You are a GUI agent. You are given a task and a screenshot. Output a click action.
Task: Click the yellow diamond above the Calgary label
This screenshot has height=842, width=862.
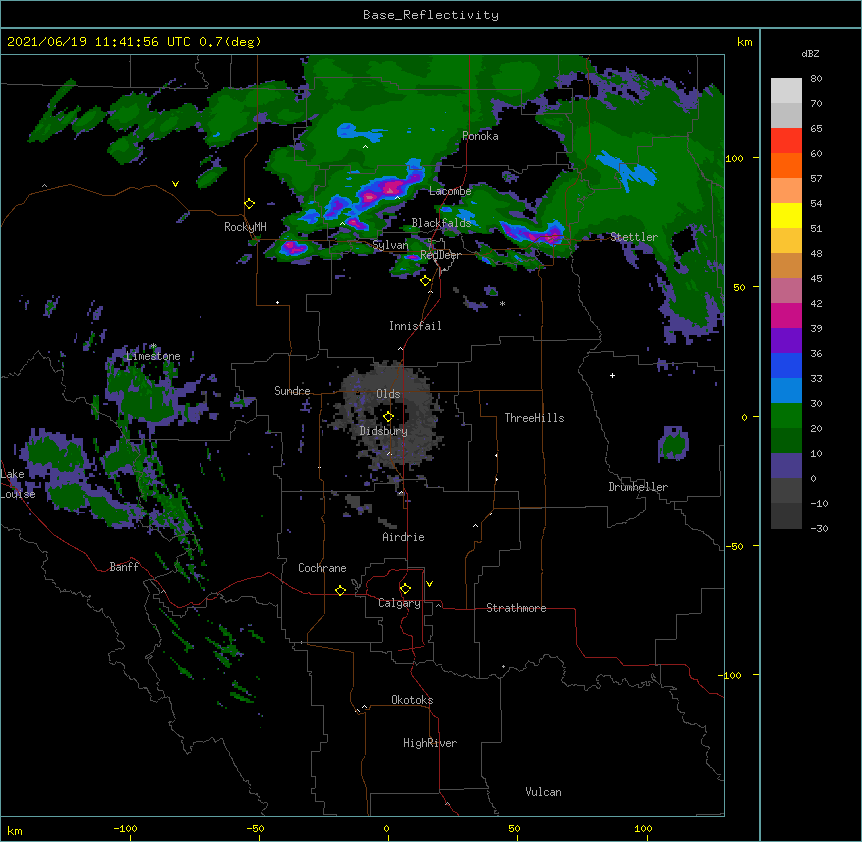pyautogui.click(x=405, y=589)
